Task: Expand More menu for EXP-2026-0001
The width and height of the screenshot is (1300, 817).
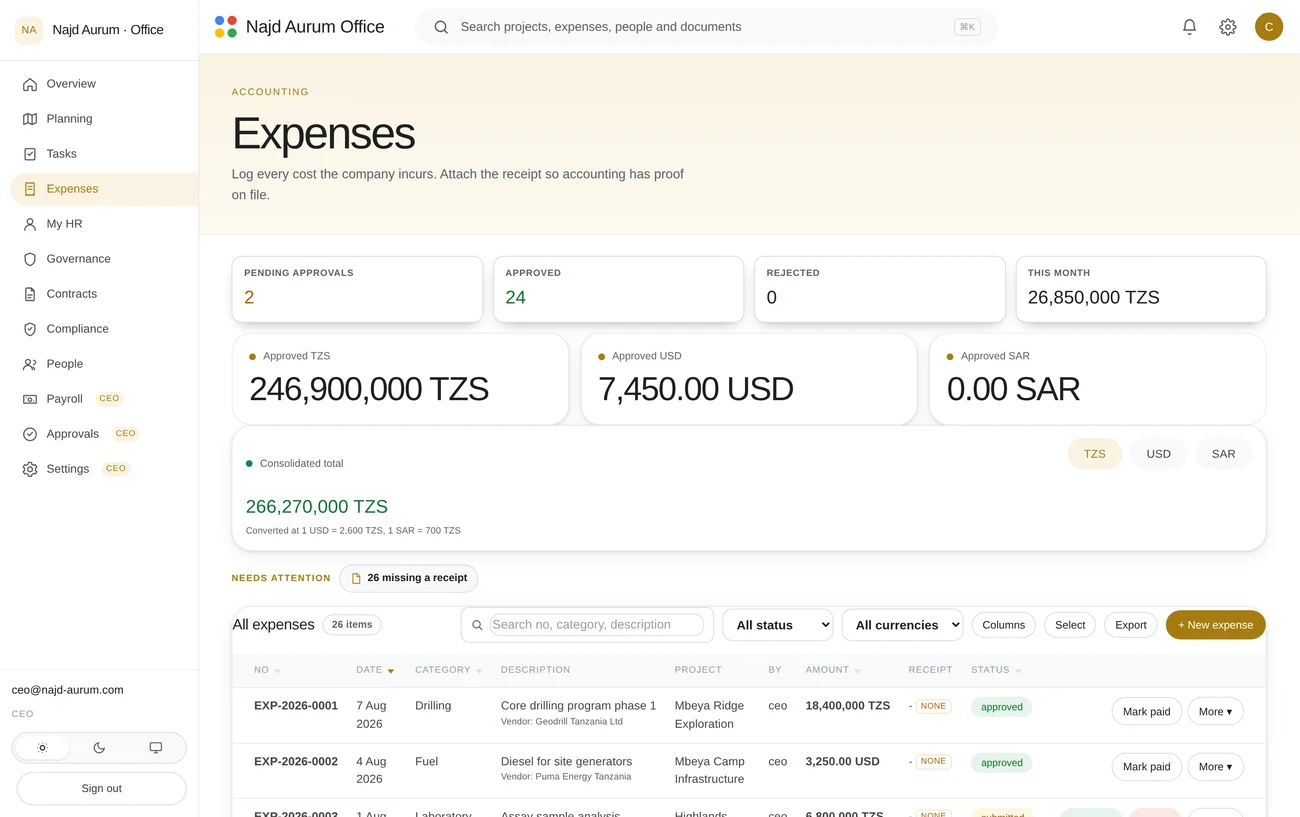Action: click(1215, 712)
